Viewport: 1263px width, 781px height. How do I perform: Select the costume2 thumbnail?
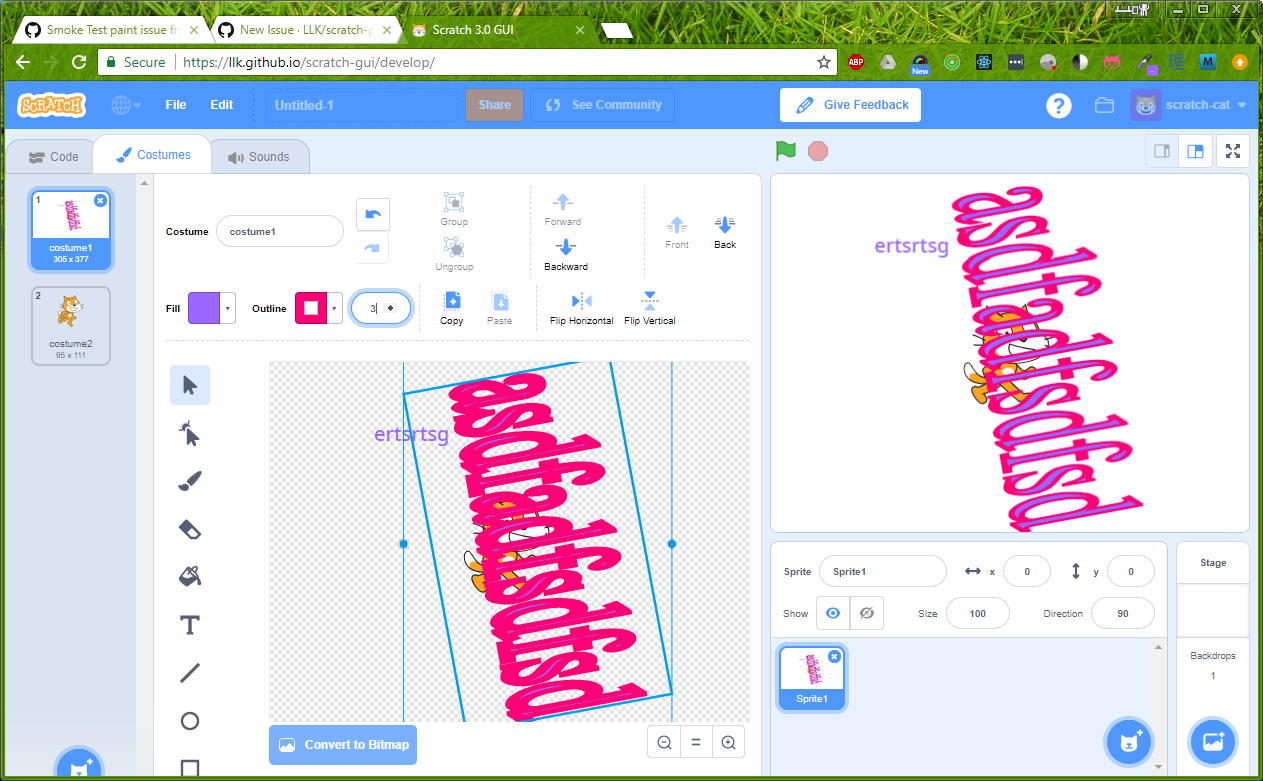coord(70,325)
